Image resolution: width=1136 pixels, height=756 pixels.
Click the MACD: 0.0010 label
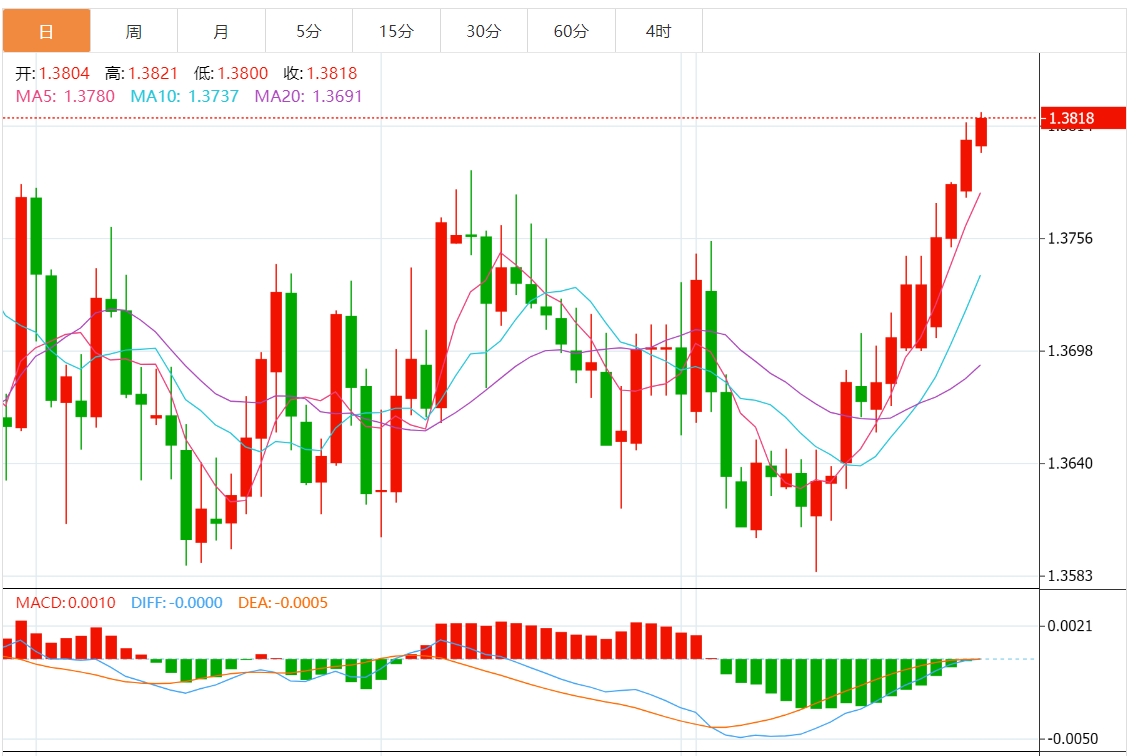pos(66,603)
